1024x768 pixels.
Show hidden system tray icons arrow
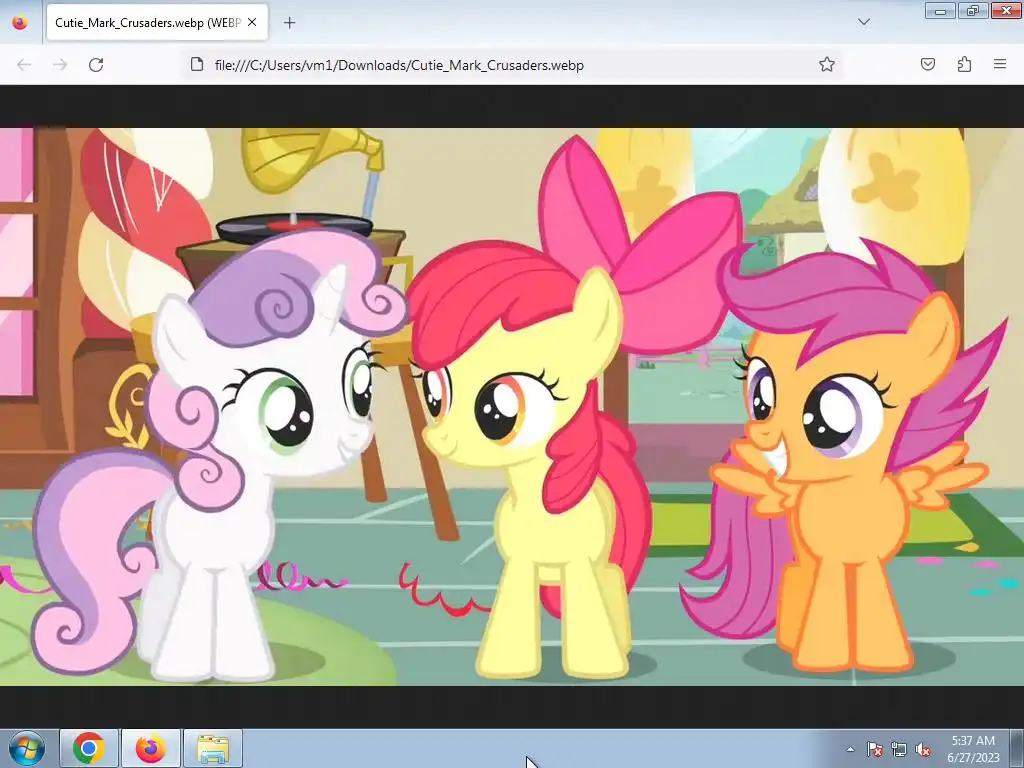click(850, 749)
